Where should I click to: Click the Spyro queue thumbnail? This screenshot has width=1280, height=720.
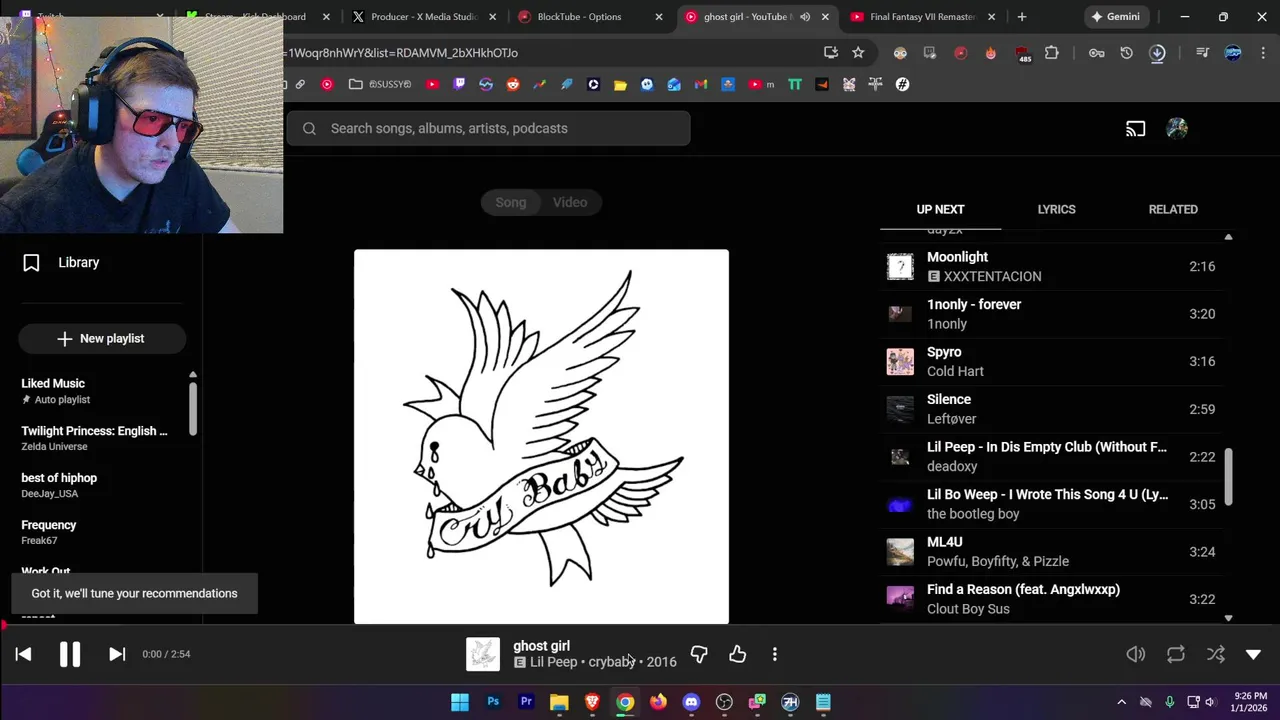(x=900, y=361)
